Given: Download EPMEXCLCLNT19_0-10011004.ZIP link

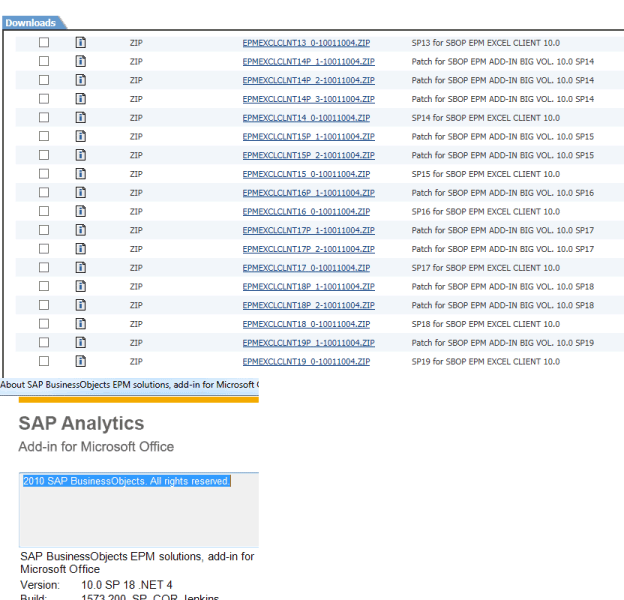Looking at the screenshot, I should point(306,361).
